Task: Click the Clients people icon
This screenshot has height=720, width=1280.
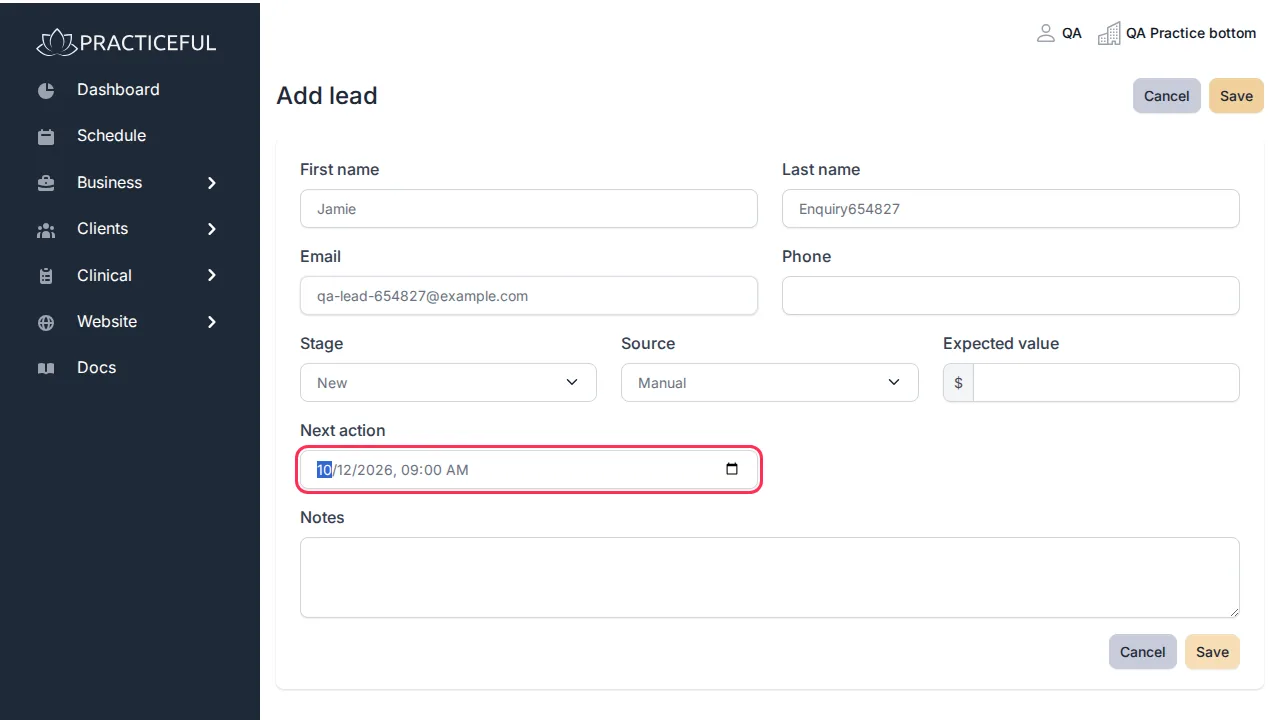Action: click(x=46, y=230)
